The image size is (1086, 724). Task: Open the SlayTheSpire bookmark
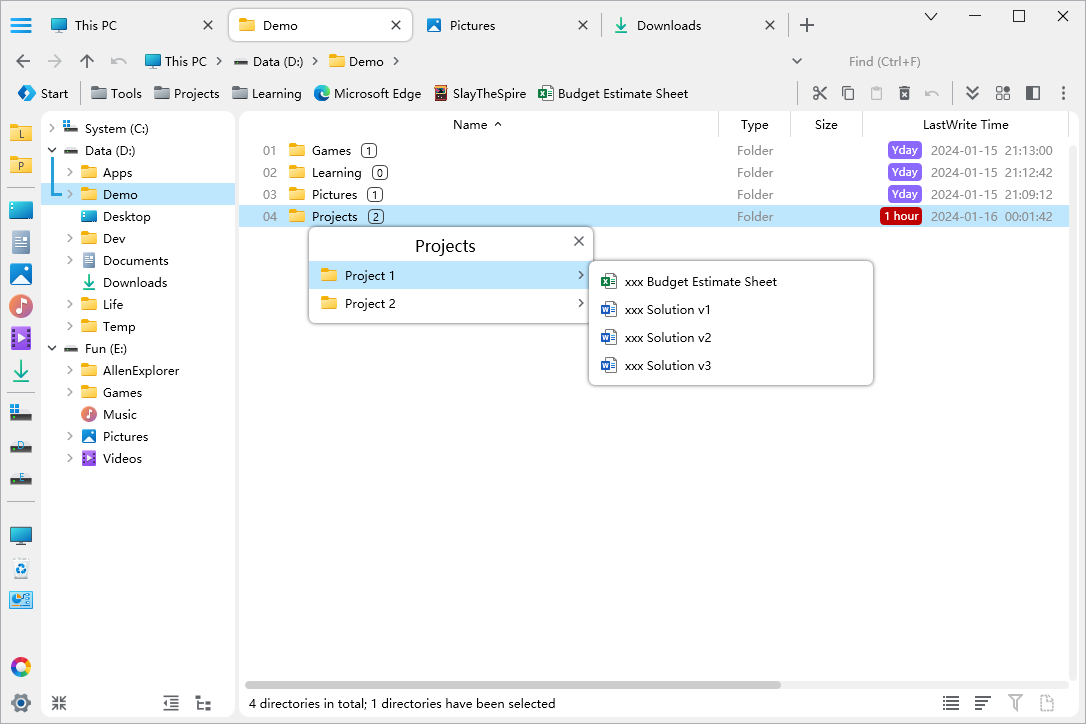[x=479, y=93]
